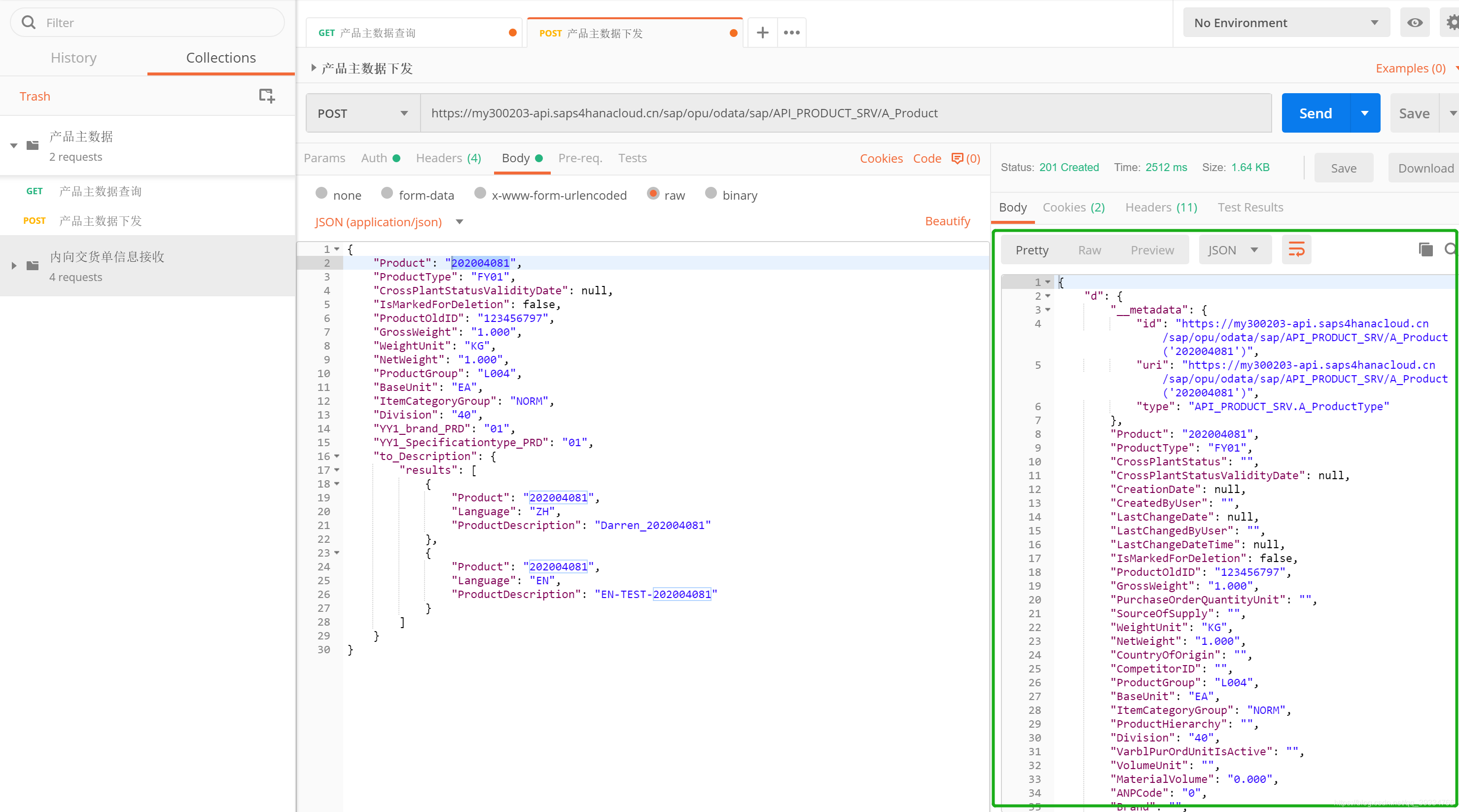1459x812 pixels.
Task: Click the request URL input field
Action: 844,112
